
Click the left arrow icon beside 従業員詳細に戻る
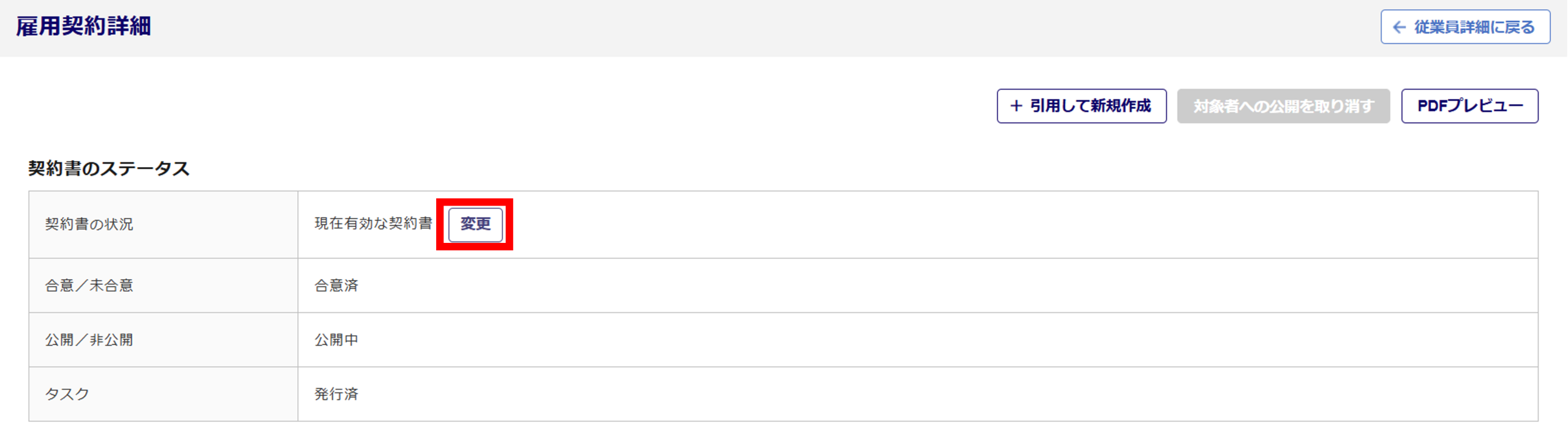(1399, 27)
